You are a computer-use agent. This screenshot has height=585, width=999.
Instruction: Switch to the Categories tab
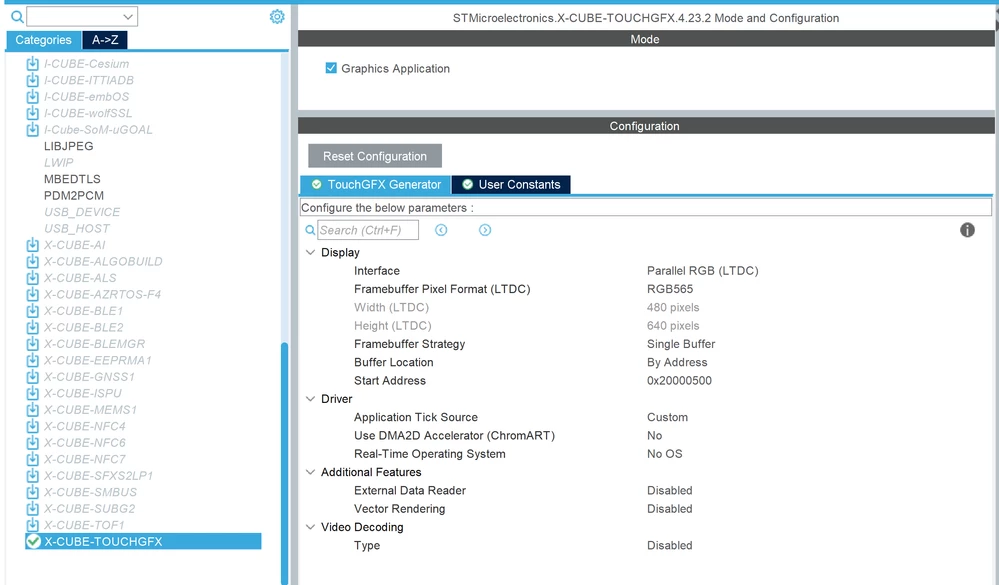coord(43,40)
